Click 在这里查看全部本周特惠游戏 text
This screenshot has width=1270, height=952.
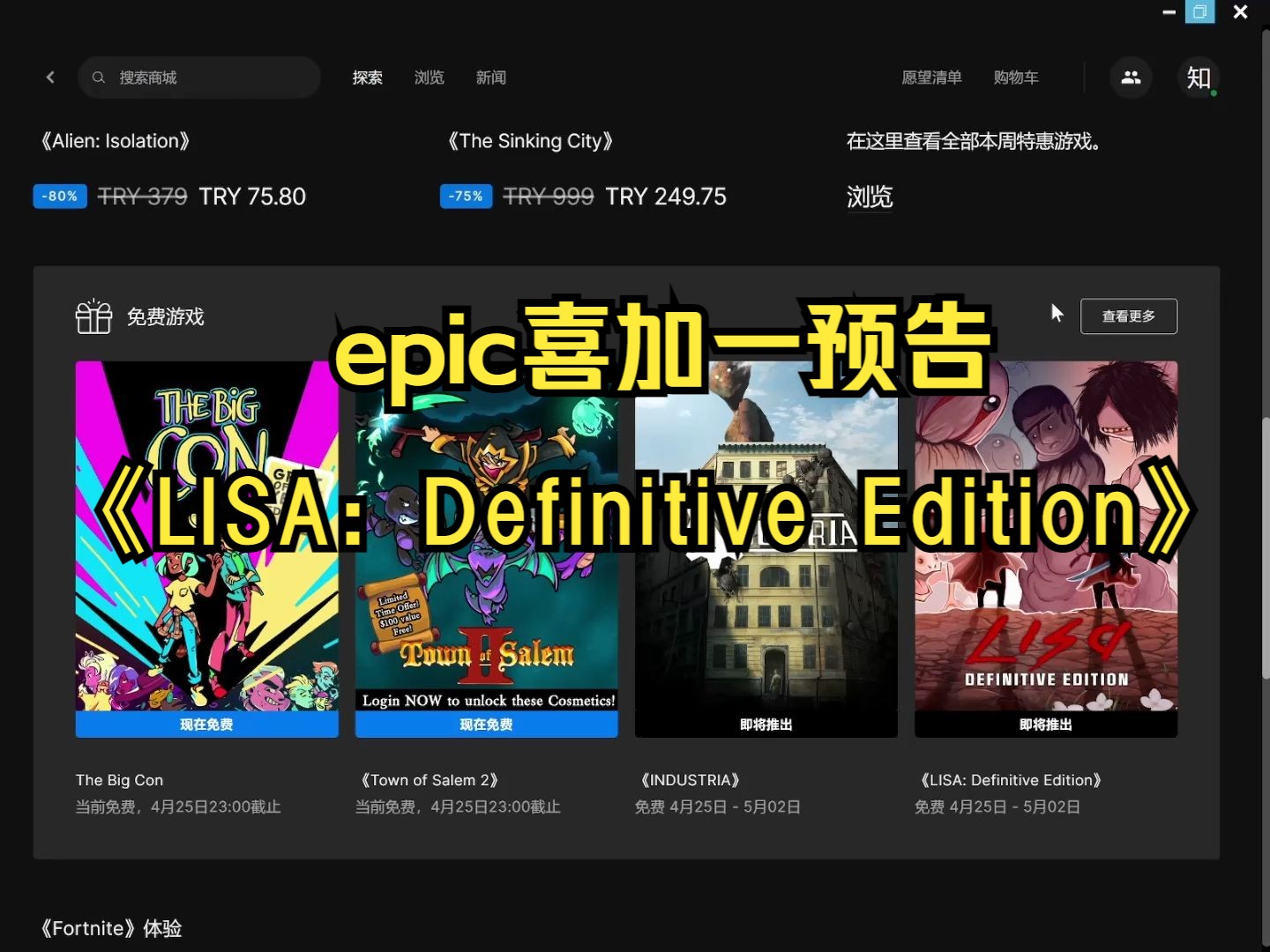coord(974,141)
